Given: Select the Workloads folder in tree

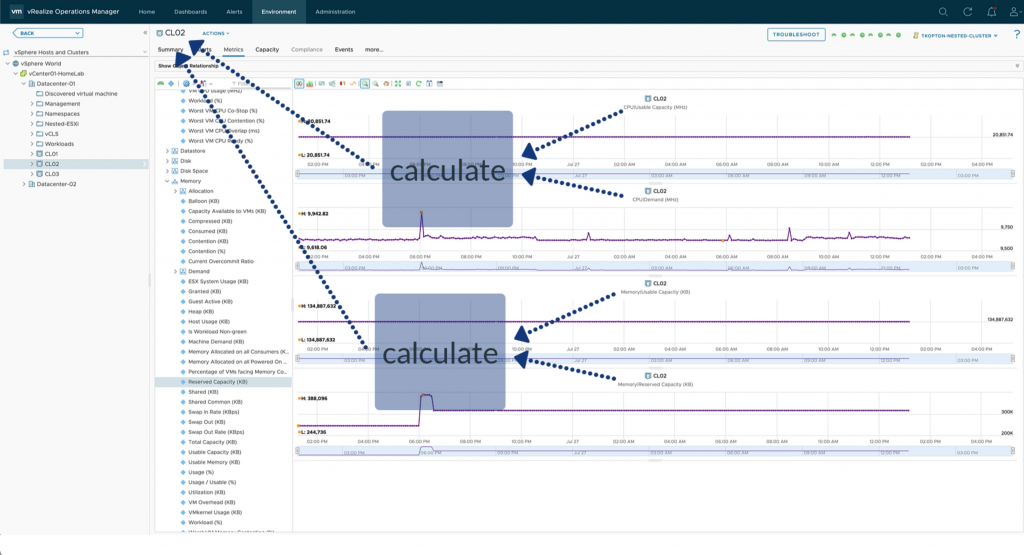Looking at the screenshot, I should click(x=59, y=144).
